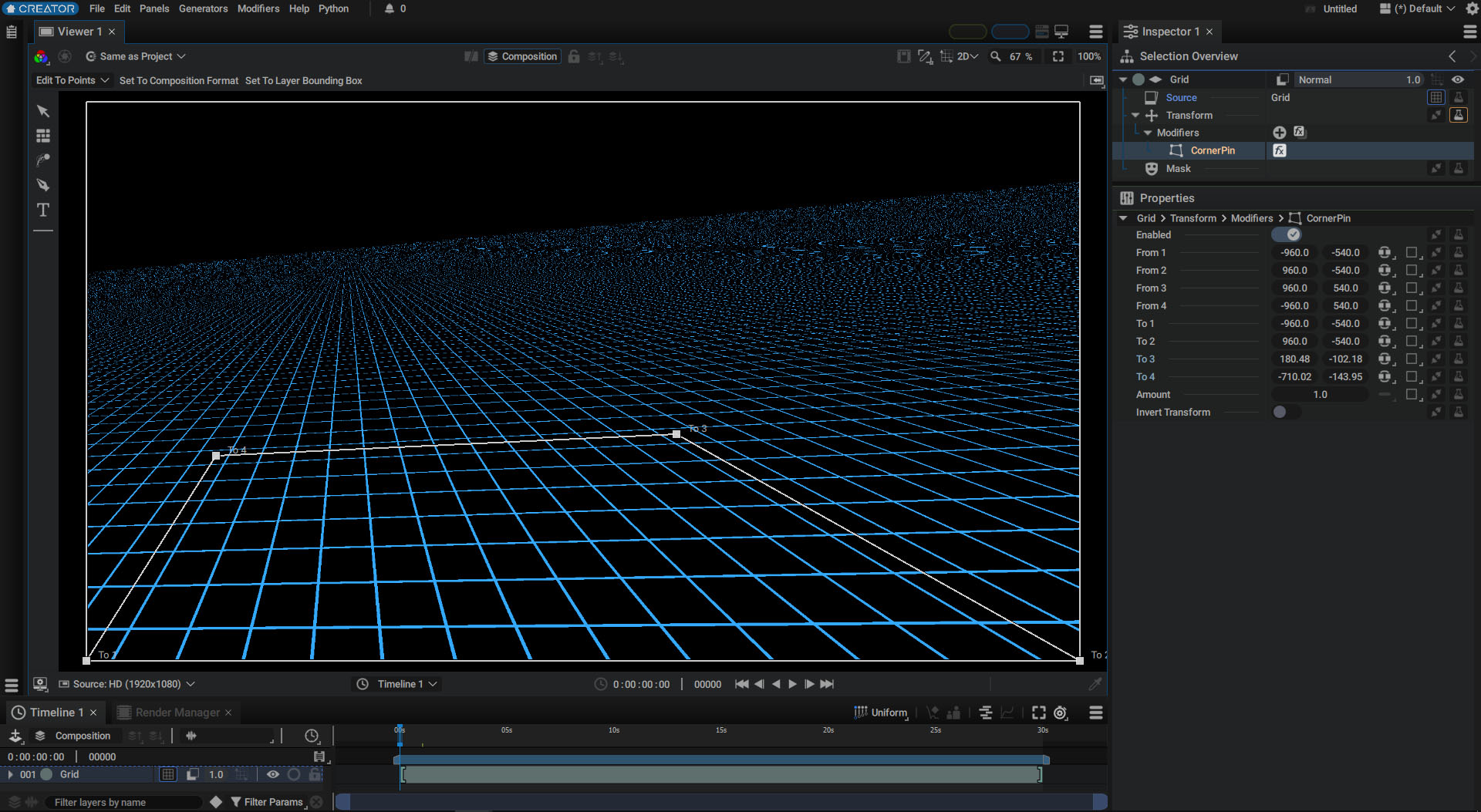1481x812 pixels.
Task: Click the 100% zoom button
Action: click(1089, 56)
